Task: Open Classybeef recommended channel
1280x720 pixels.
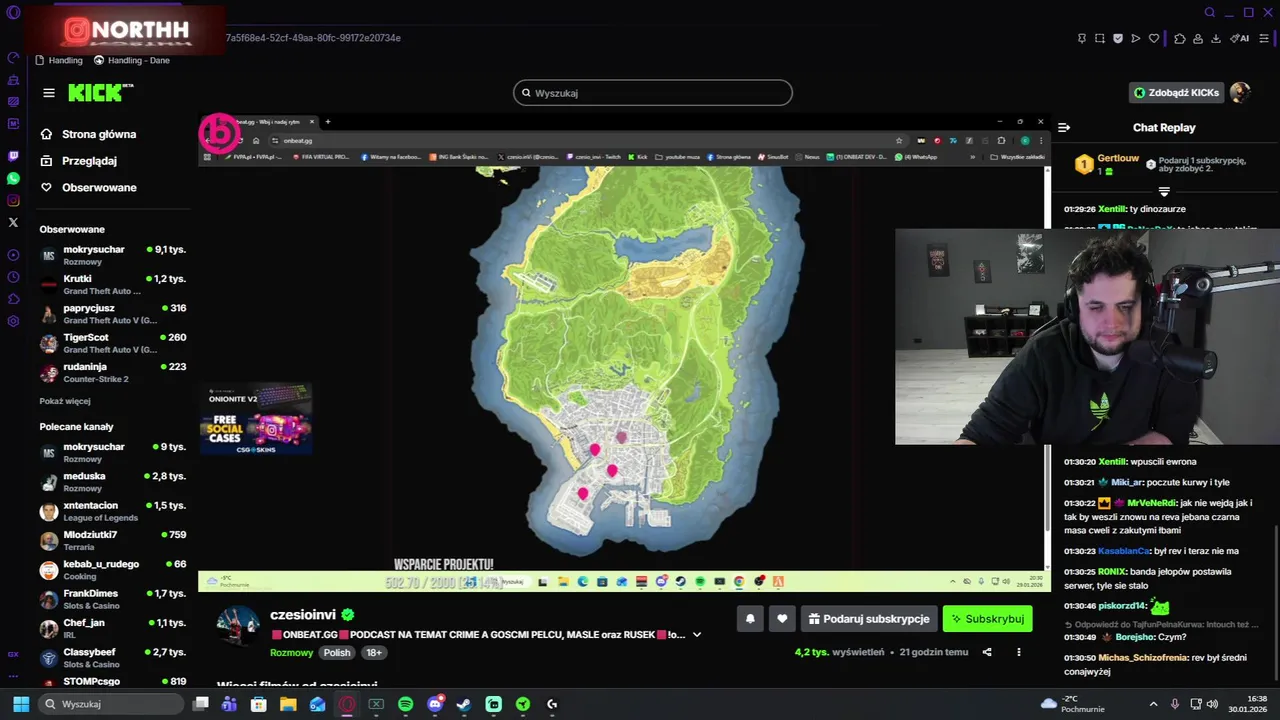Action: pos(112,658)
